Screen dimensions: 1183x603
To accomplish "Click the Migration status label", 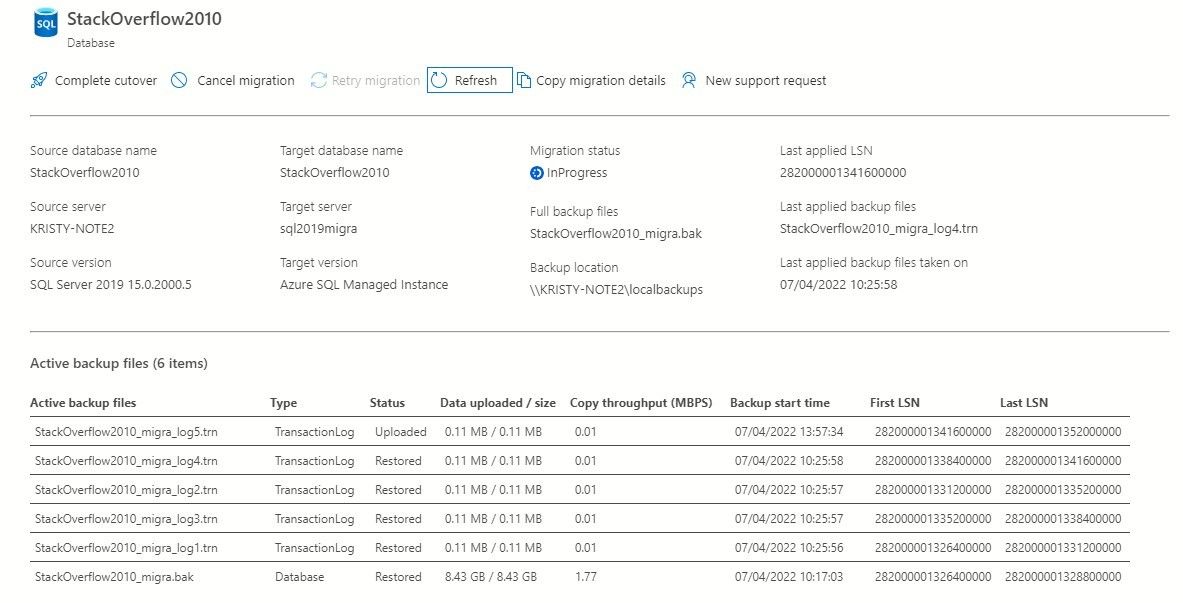I will pos(575,150).
